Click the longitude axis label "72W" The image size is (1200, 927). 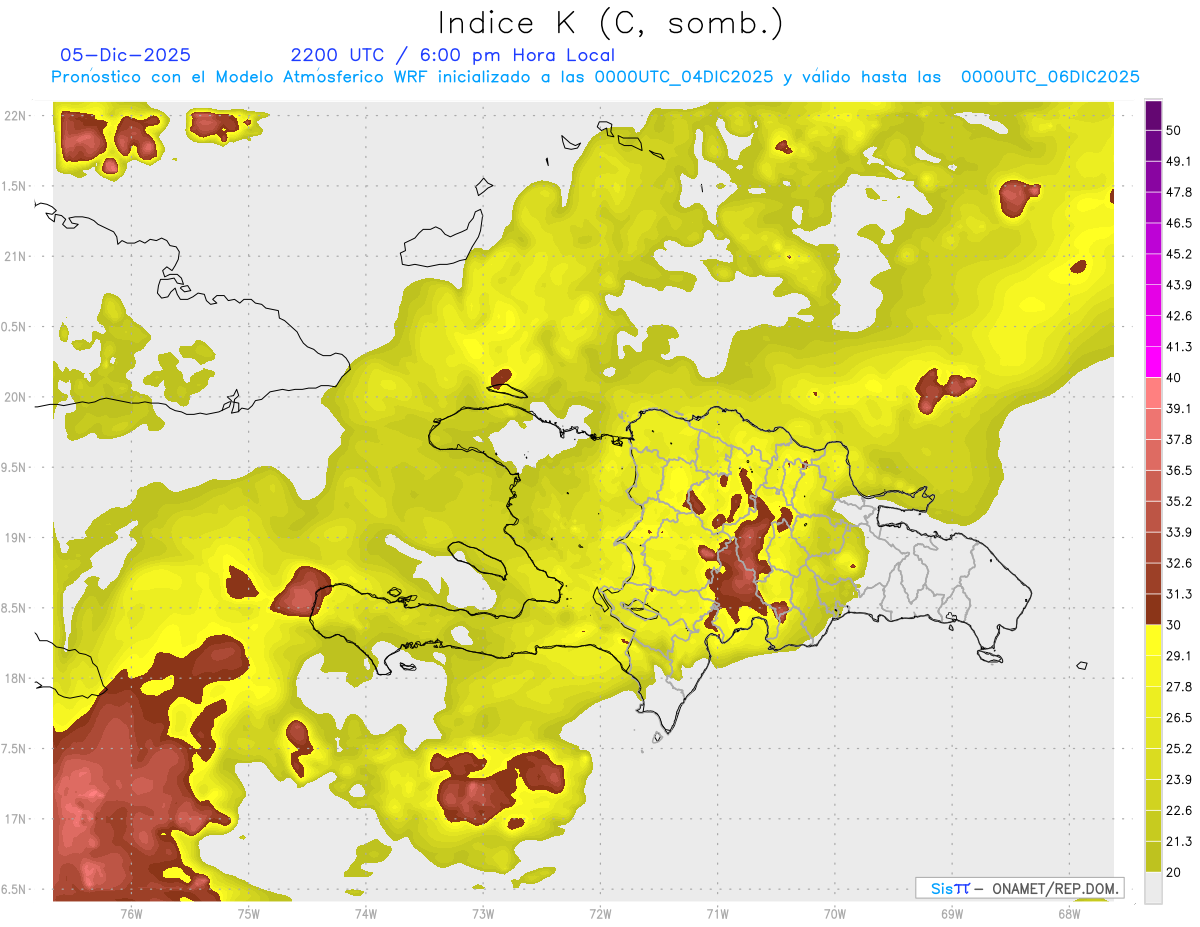600,913
